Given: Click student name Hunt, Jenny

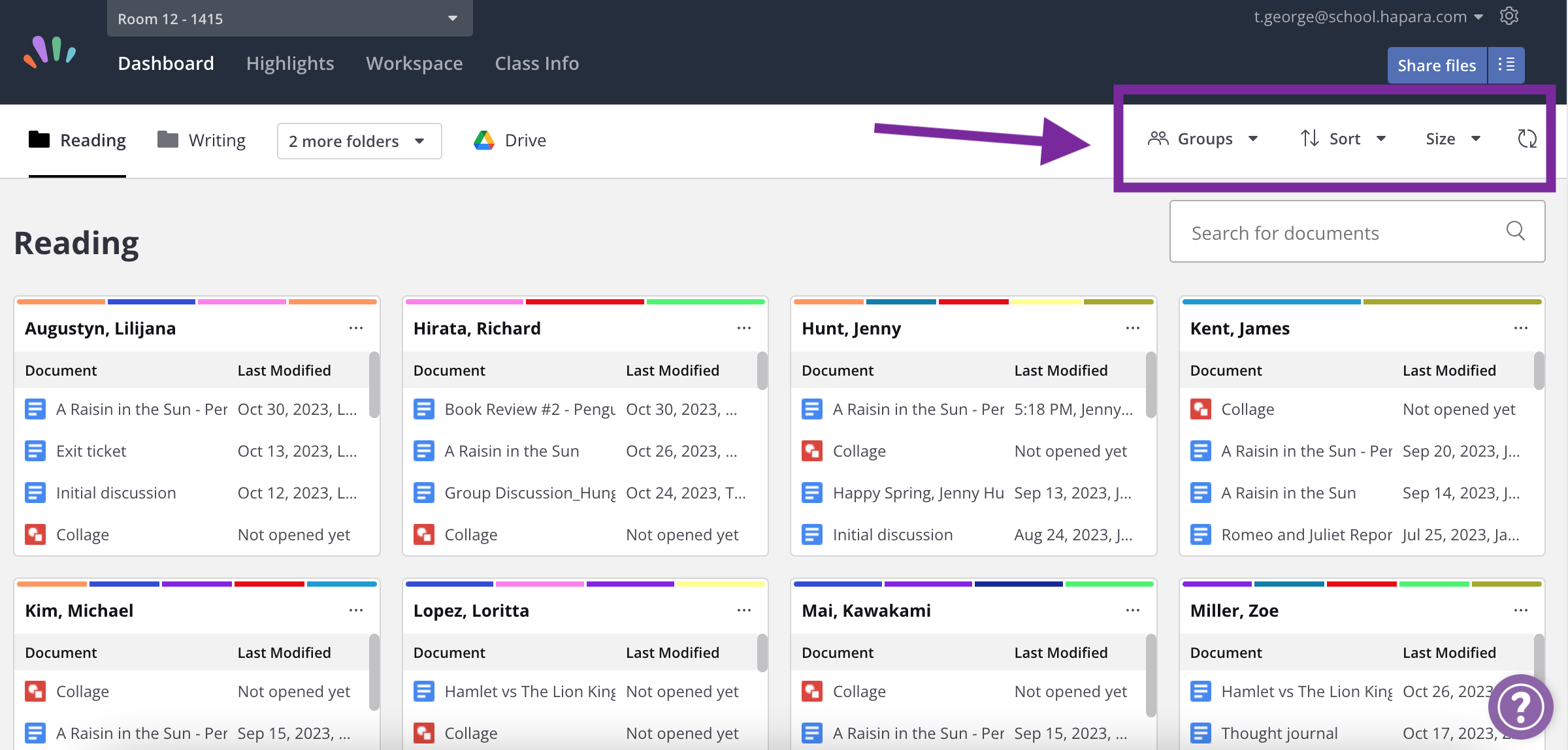Looking at the screenshot, I should (851, 328).
